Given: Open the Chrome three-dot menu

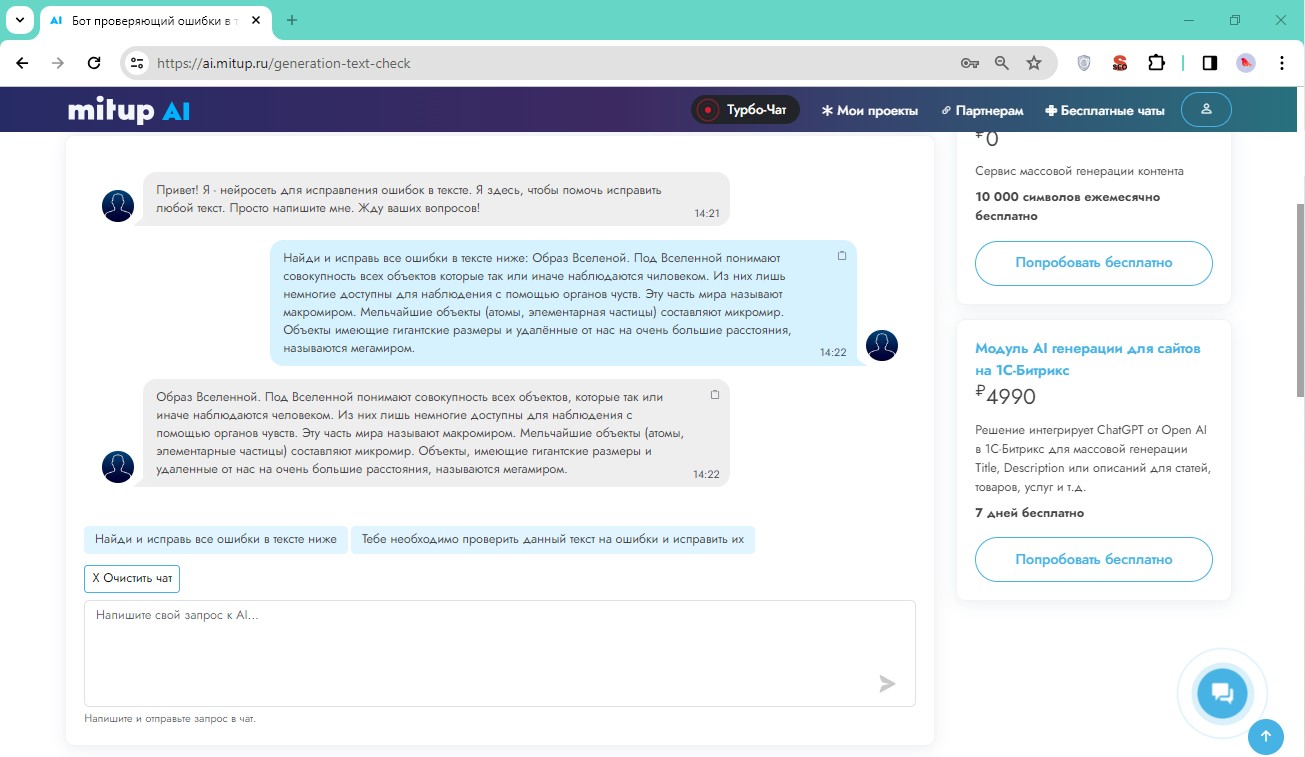Looking at the screenshot, I should pyautogui.click(x=1282, y=63).
